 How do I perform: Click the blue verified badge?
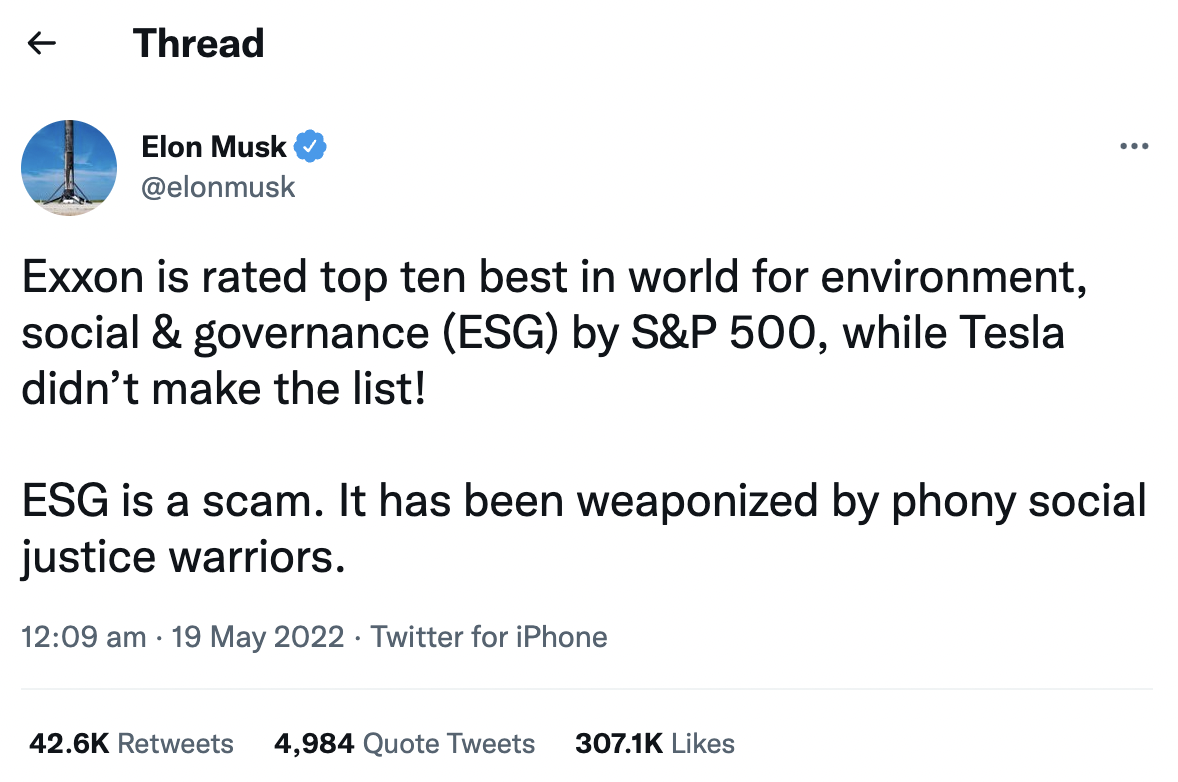coord(310,146)
